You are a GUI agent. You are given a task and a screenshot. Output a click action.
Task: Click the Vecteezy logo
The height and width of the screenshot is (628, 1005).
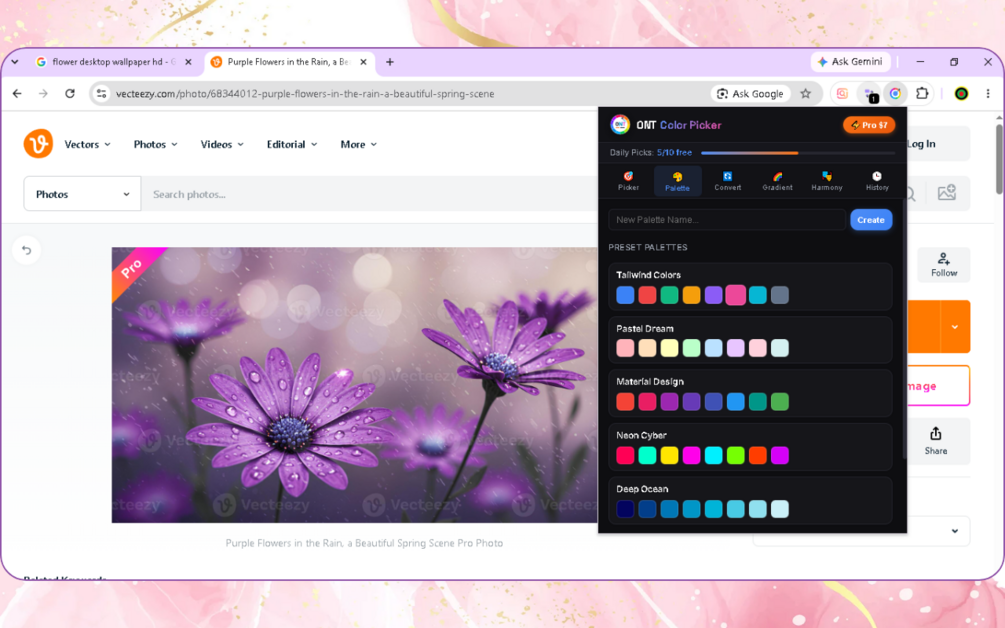(38, 144)
